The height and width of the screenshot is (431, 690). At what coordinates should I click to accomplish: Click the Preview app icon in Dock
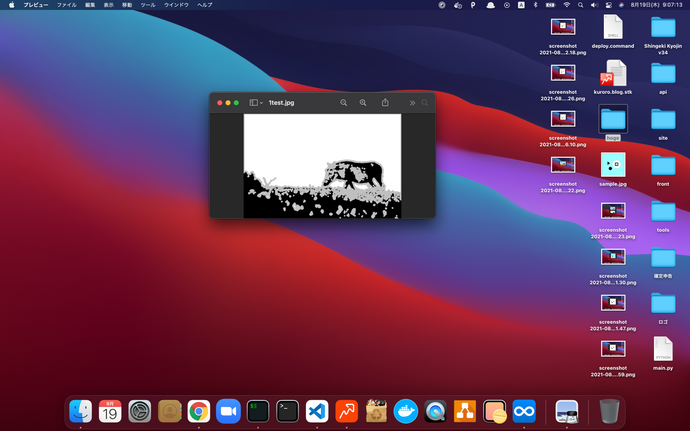[x=566, y=411]
